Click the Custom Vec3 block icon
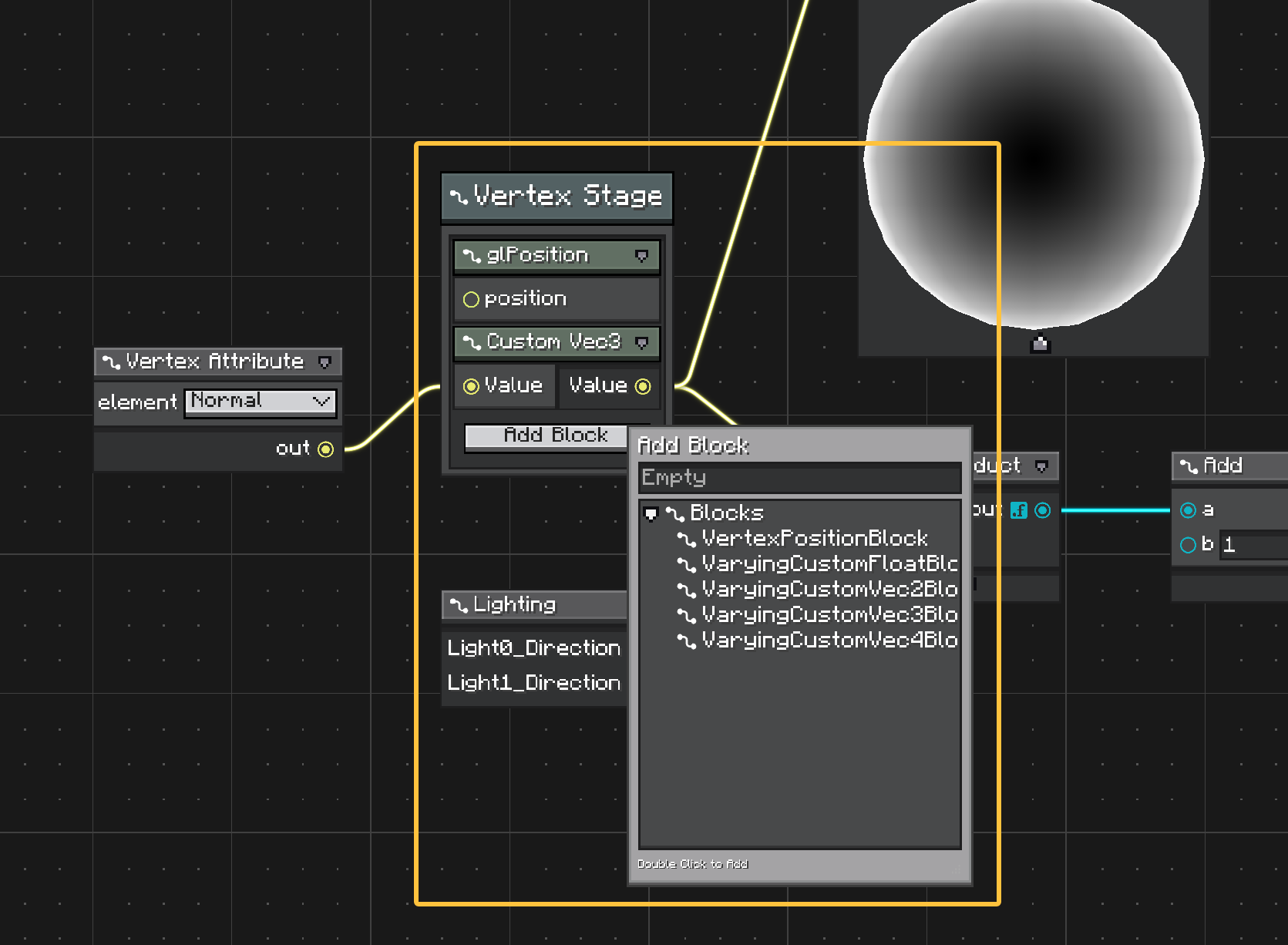The image size is (1288, 945). click(x=471, y=343)
